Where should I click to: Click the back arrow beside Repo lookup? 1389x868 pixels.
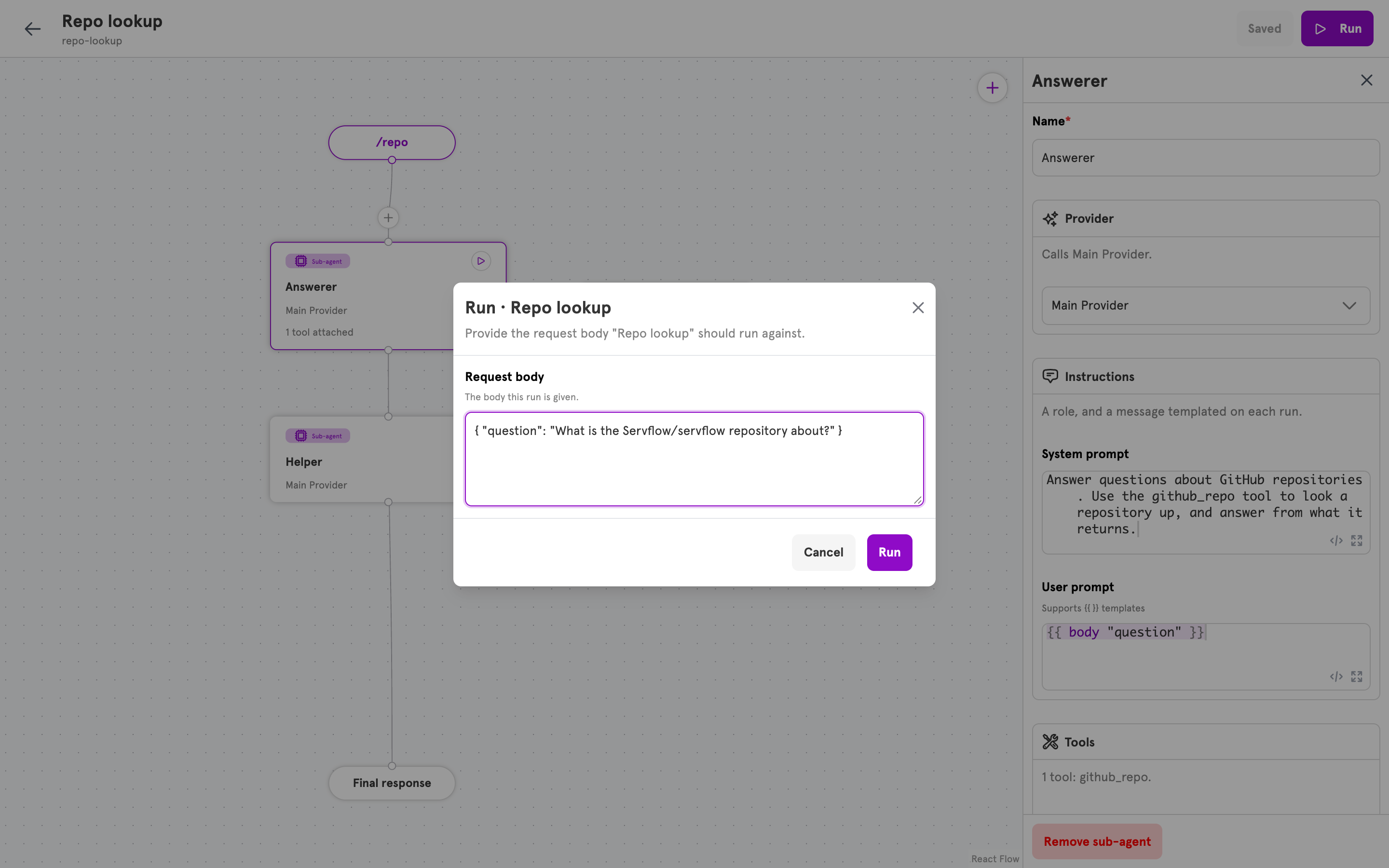click(32, 29)
